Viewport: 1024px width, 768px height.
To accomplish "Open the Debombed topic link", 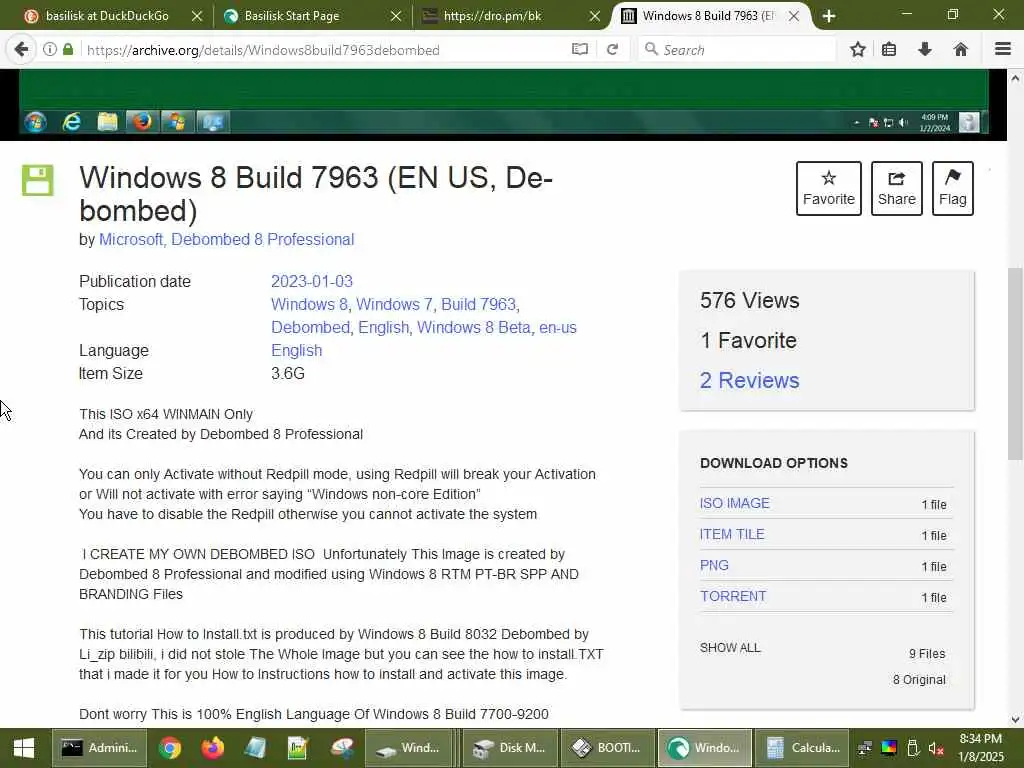I will point(310,327).
